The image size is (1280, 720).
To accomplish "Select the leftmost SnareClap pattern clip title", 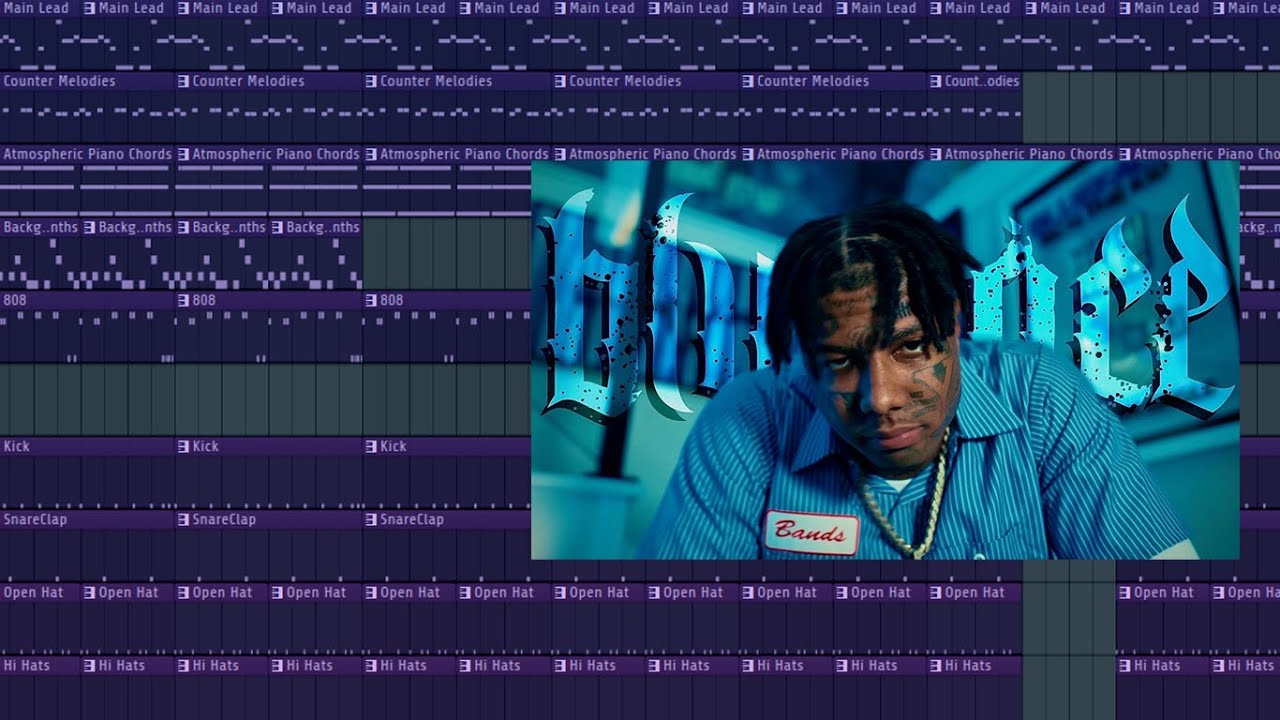I will tap(35, 519).
